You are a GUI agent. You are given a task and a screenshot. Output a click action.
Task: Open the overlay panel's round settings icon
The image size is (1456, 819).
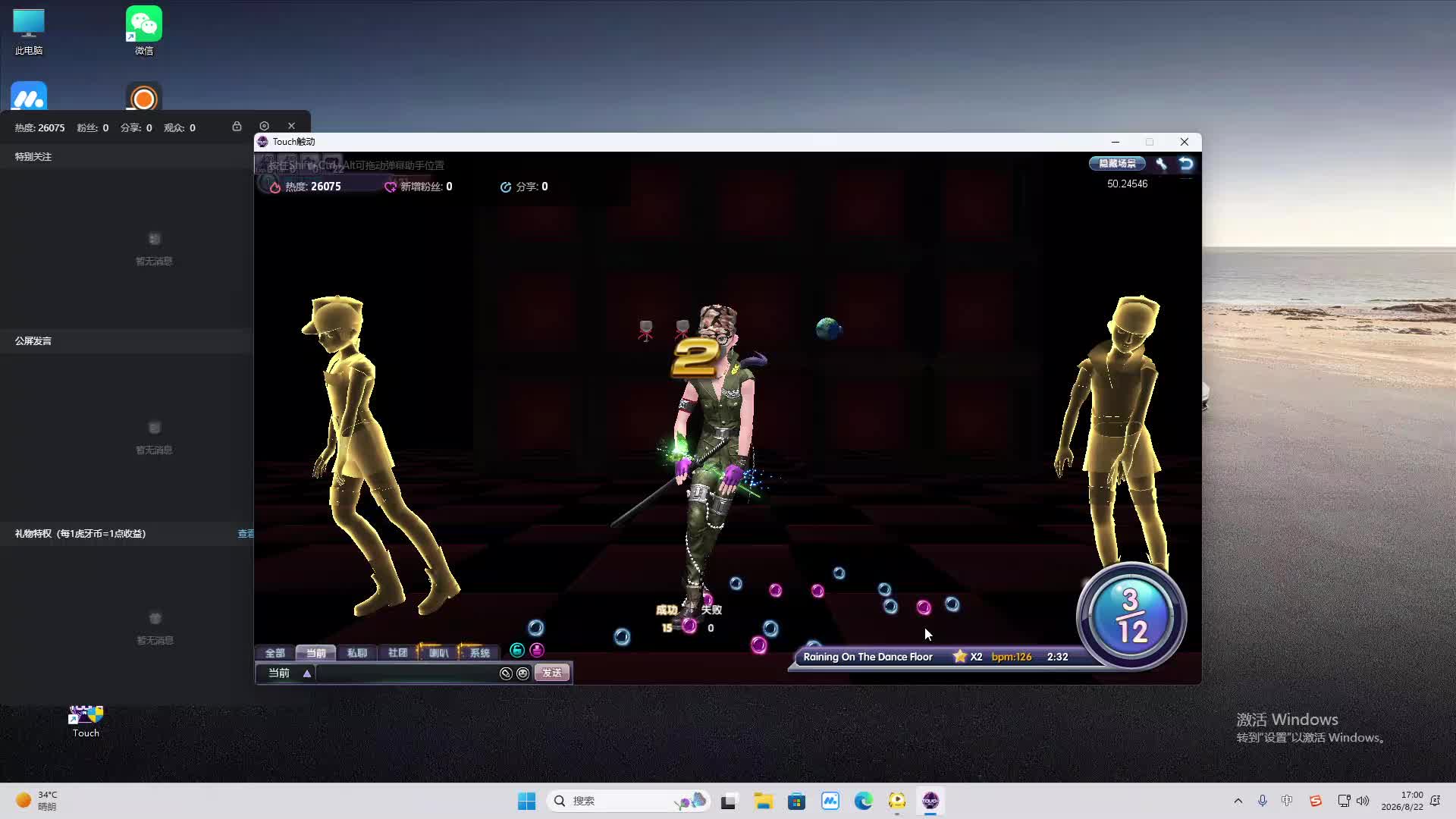[264, 127]
